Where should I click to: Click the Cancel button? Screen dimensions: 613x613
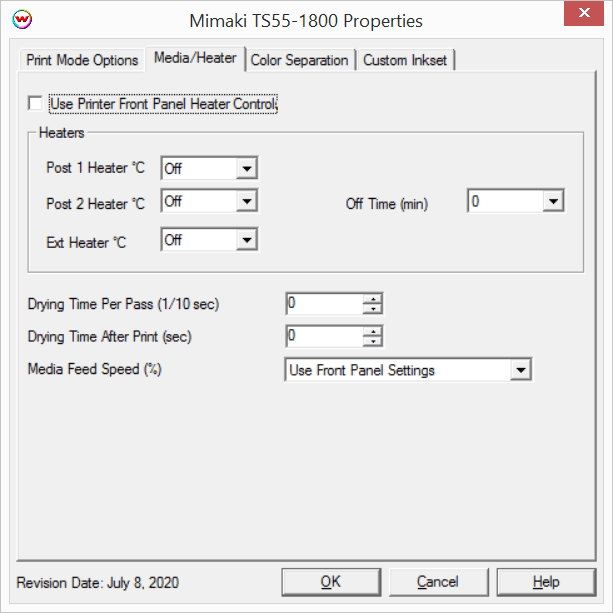point(438,582)
